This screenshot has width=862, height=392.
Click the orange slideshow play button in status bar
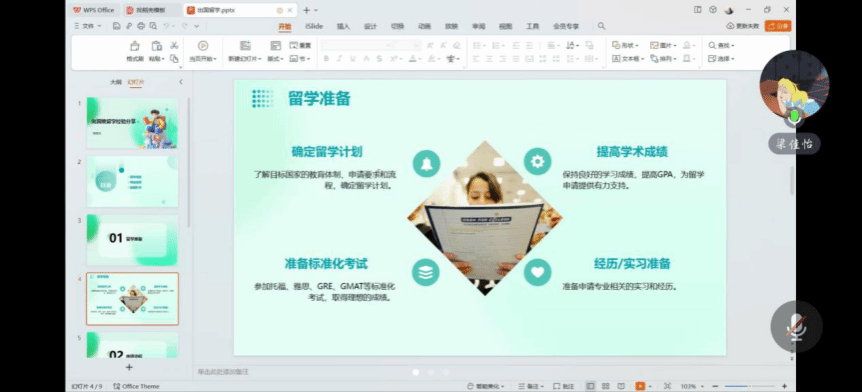pos(640,386)
